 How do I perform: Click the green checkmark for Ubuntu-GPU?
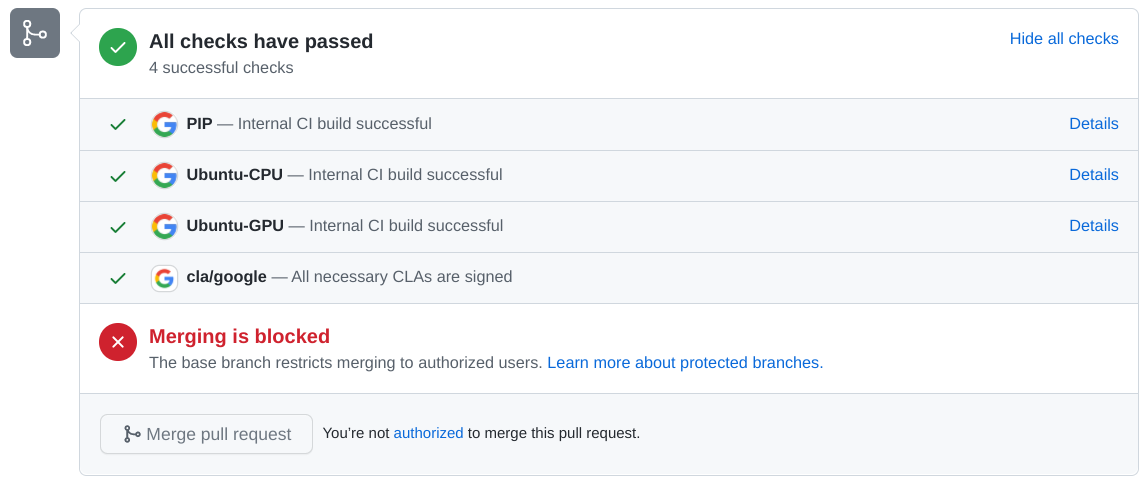pyautogui.click(x=118, y=226)
